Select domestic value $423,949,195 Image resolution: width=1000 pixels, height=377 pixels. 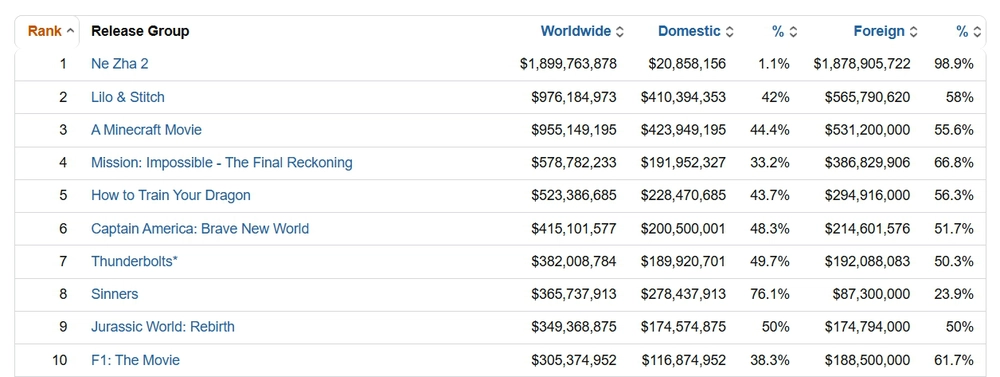point(683,130)
